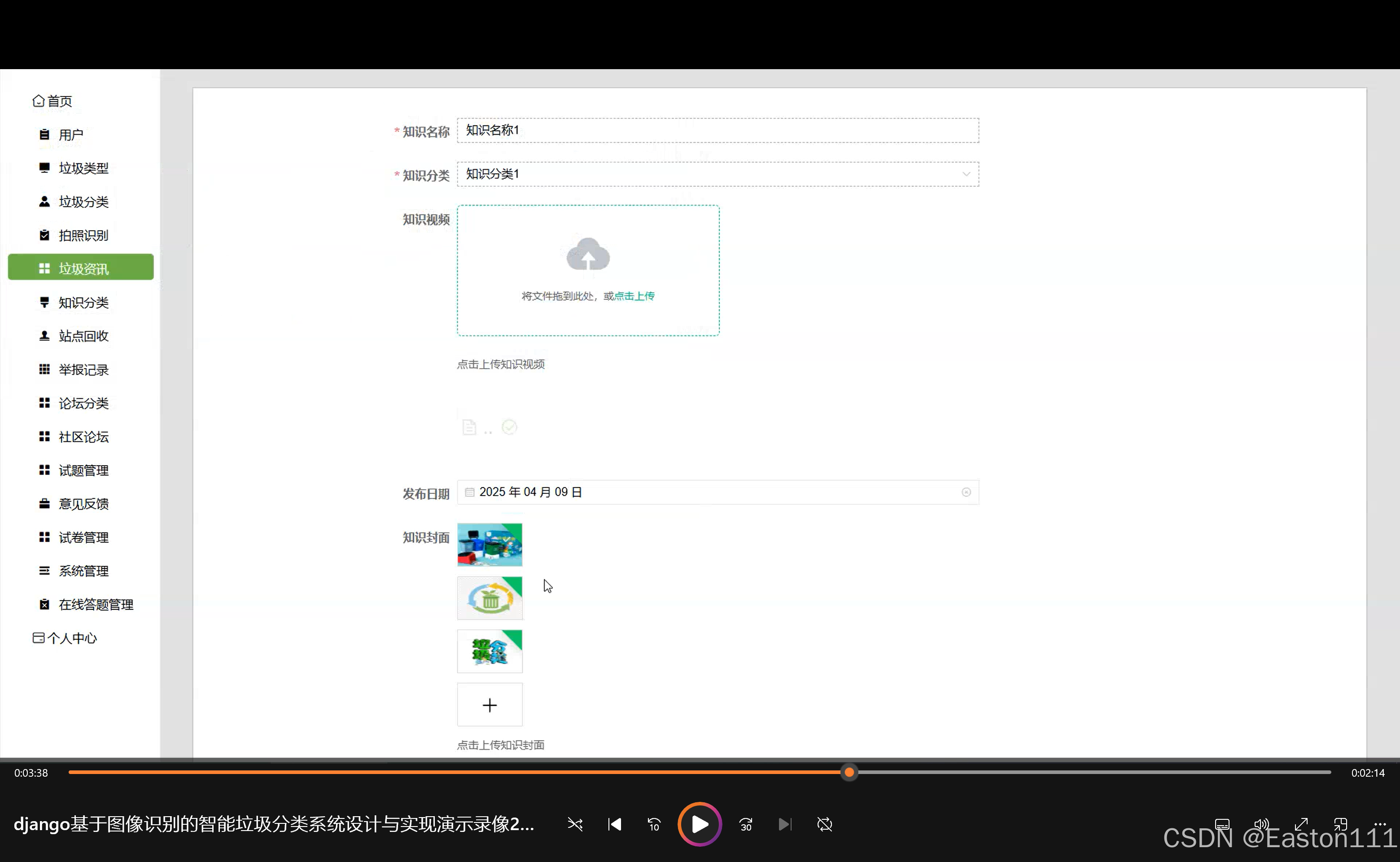This screenshot has height=862, width=1400.
Task: Click the uploaded file document icon
Action: 469,427
